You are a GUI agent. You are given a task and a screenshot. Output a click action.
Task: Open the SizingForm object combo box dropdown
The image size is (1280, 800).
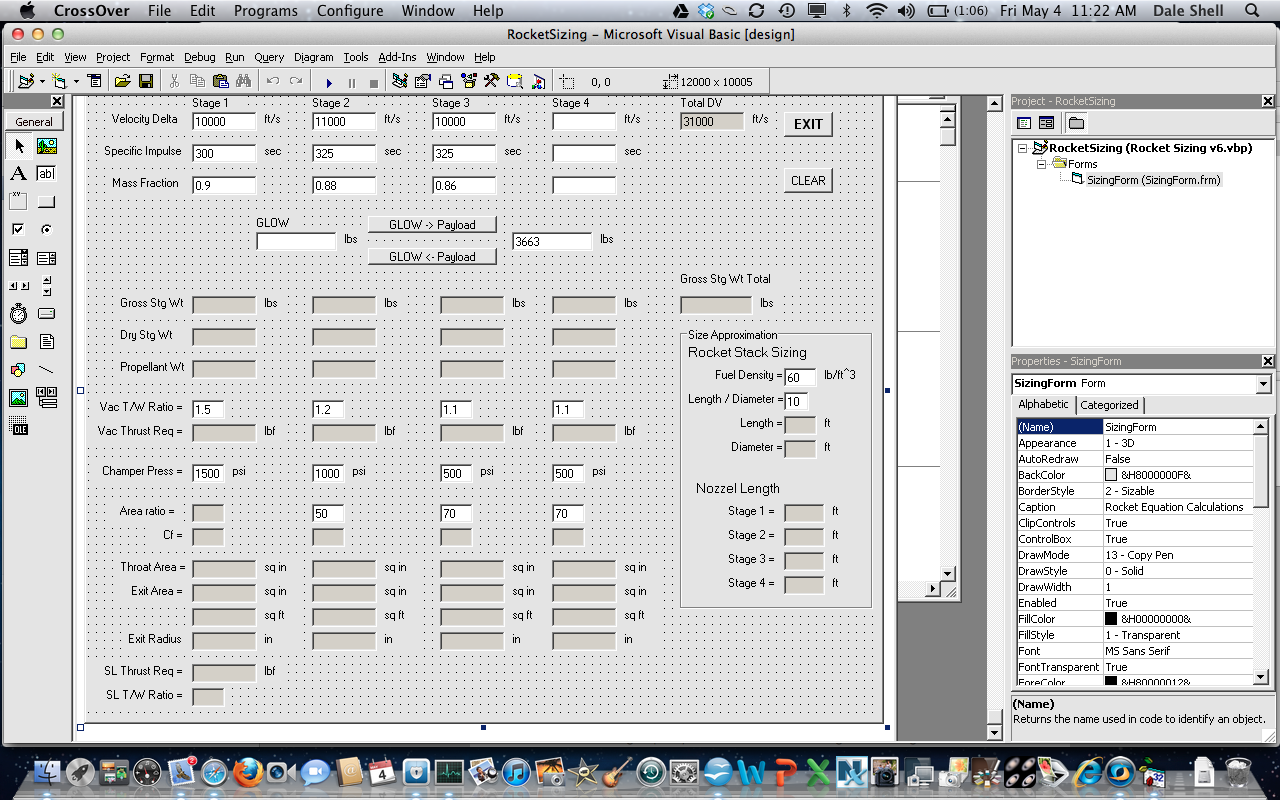click(x=1263, y=384)
